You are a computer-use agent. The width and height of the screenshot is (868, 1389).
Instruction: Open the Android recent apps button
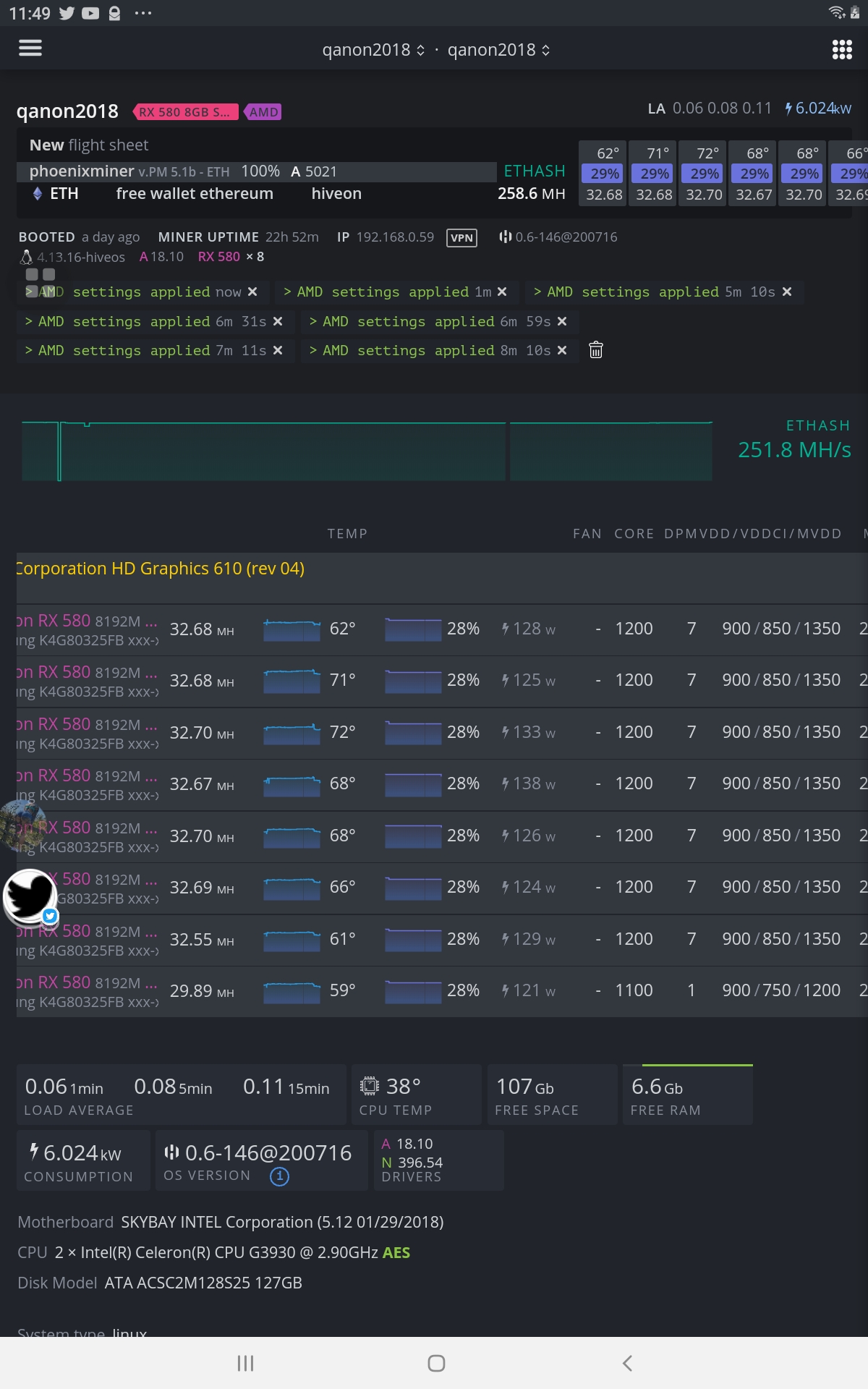245,1363
